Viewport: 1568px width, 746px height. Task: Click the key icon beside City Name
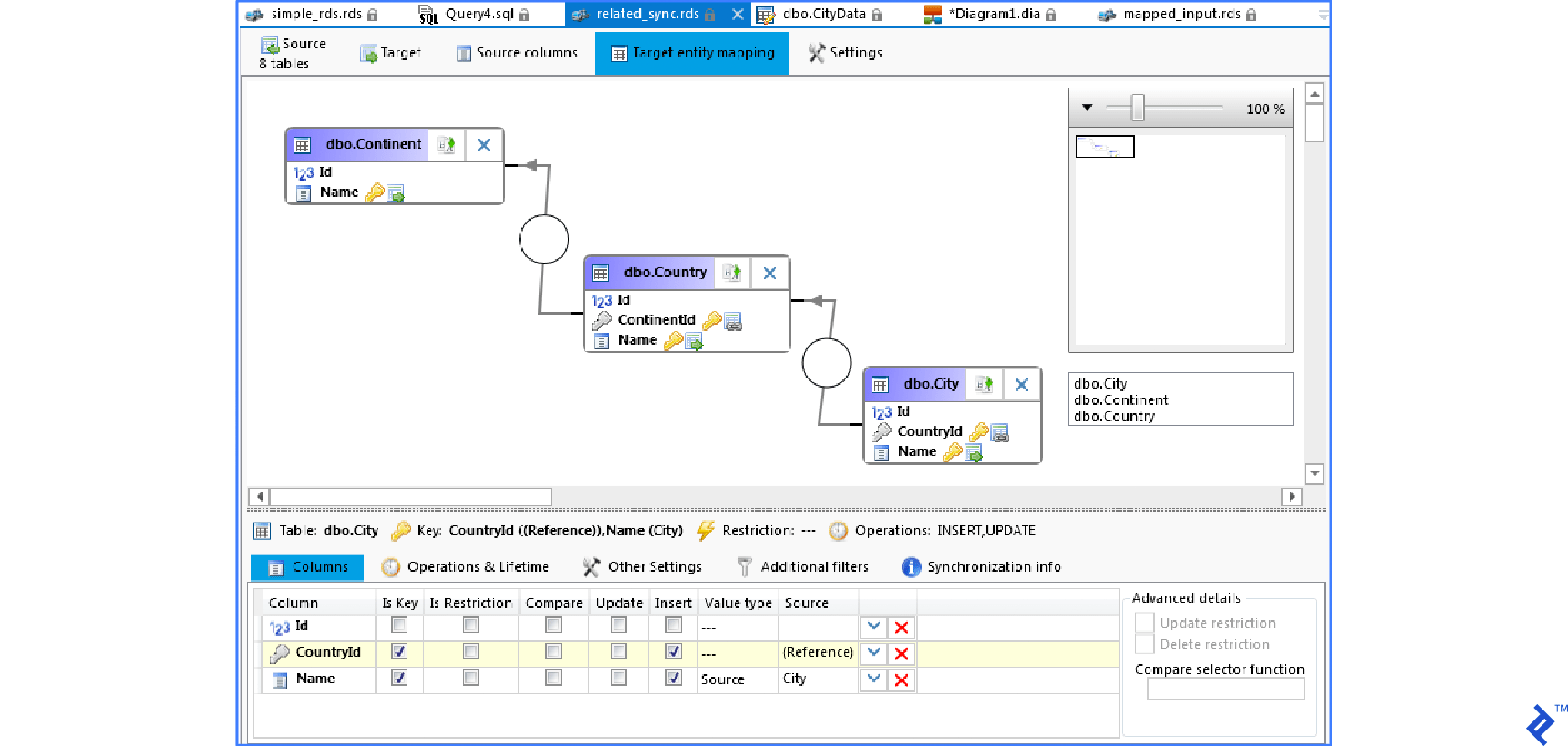click(952, 451)
